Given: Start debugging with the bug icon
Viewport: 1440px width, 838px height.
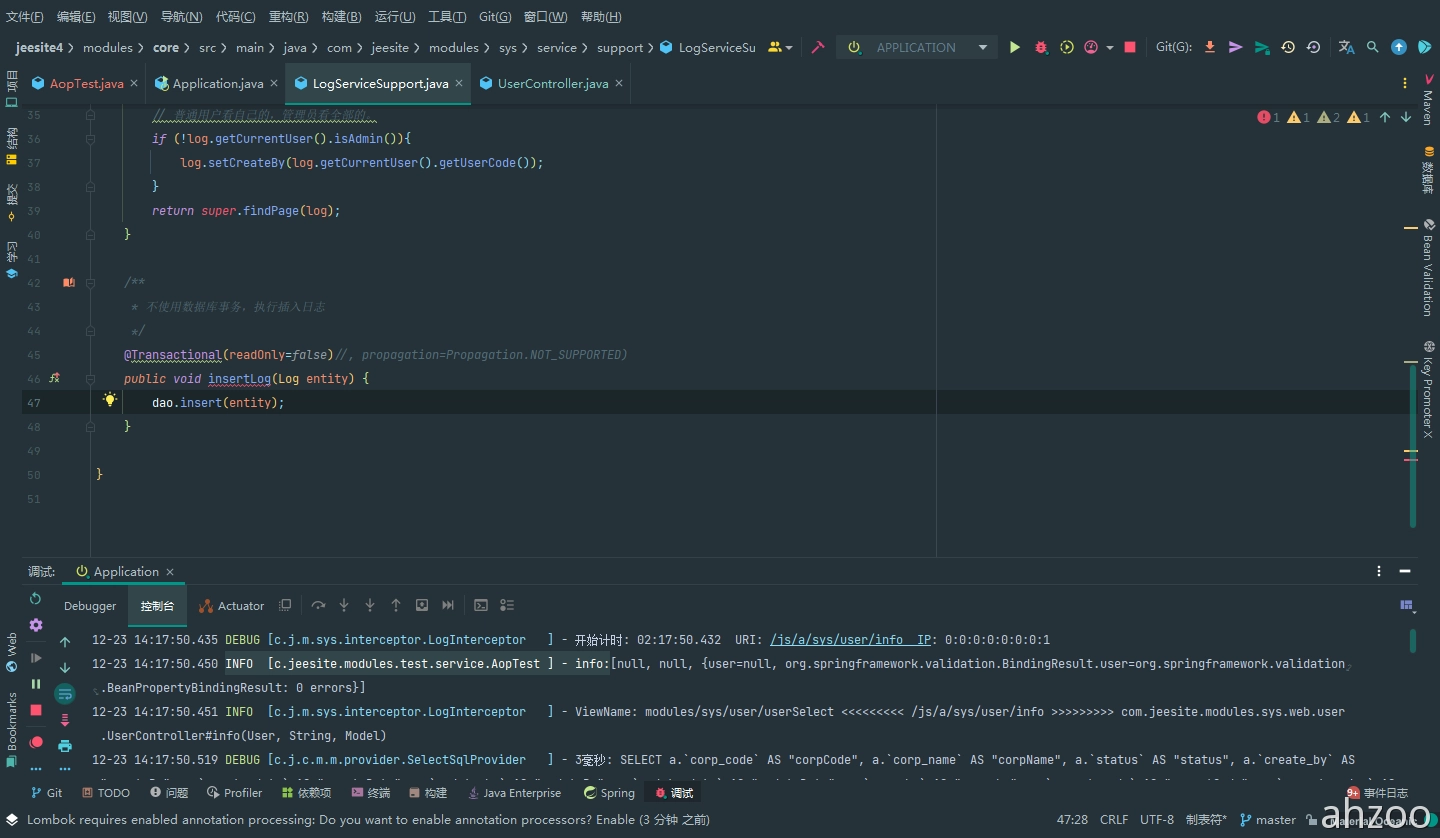Looking at the screenshot, I should 1041,47.
